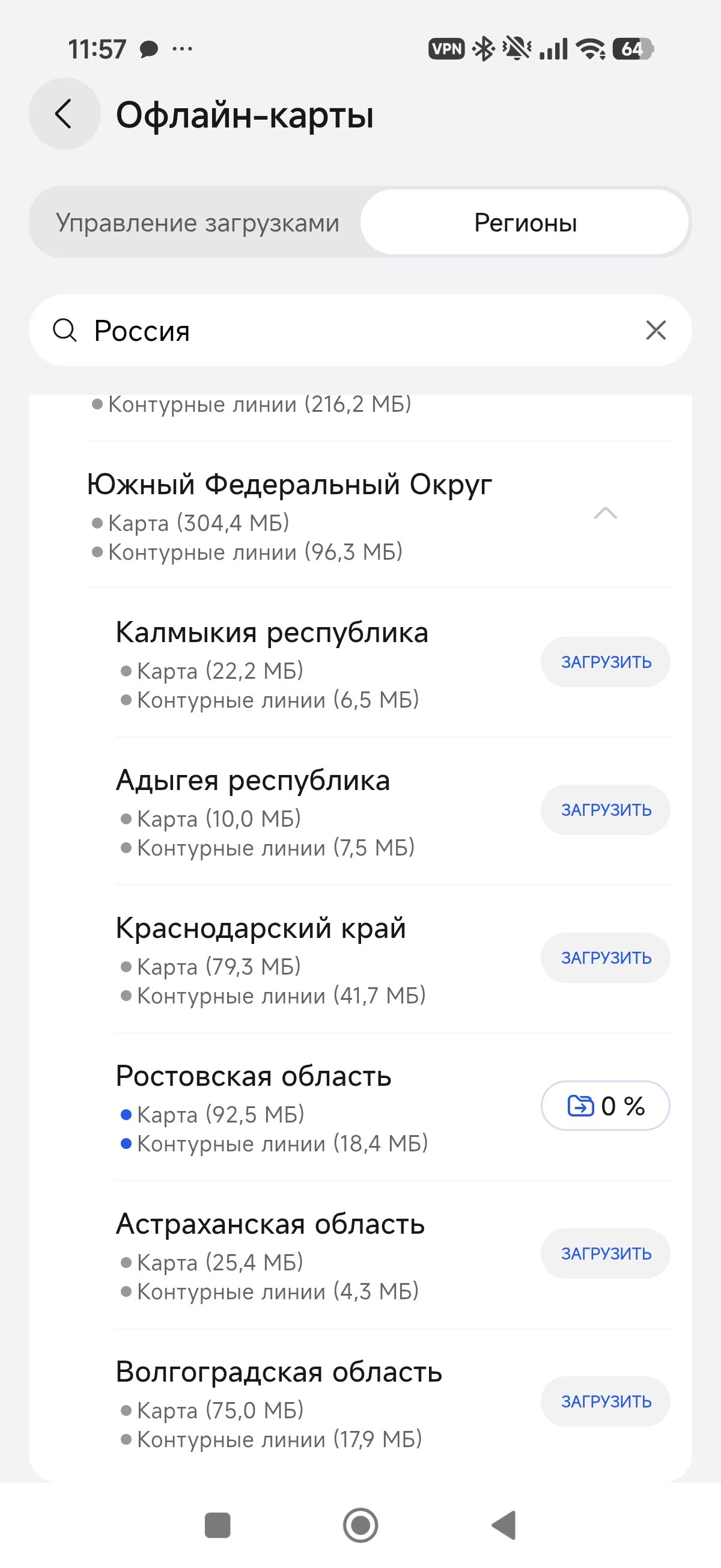Tap the battery indicator icon
721x1568 pixels.
(633, 49)
